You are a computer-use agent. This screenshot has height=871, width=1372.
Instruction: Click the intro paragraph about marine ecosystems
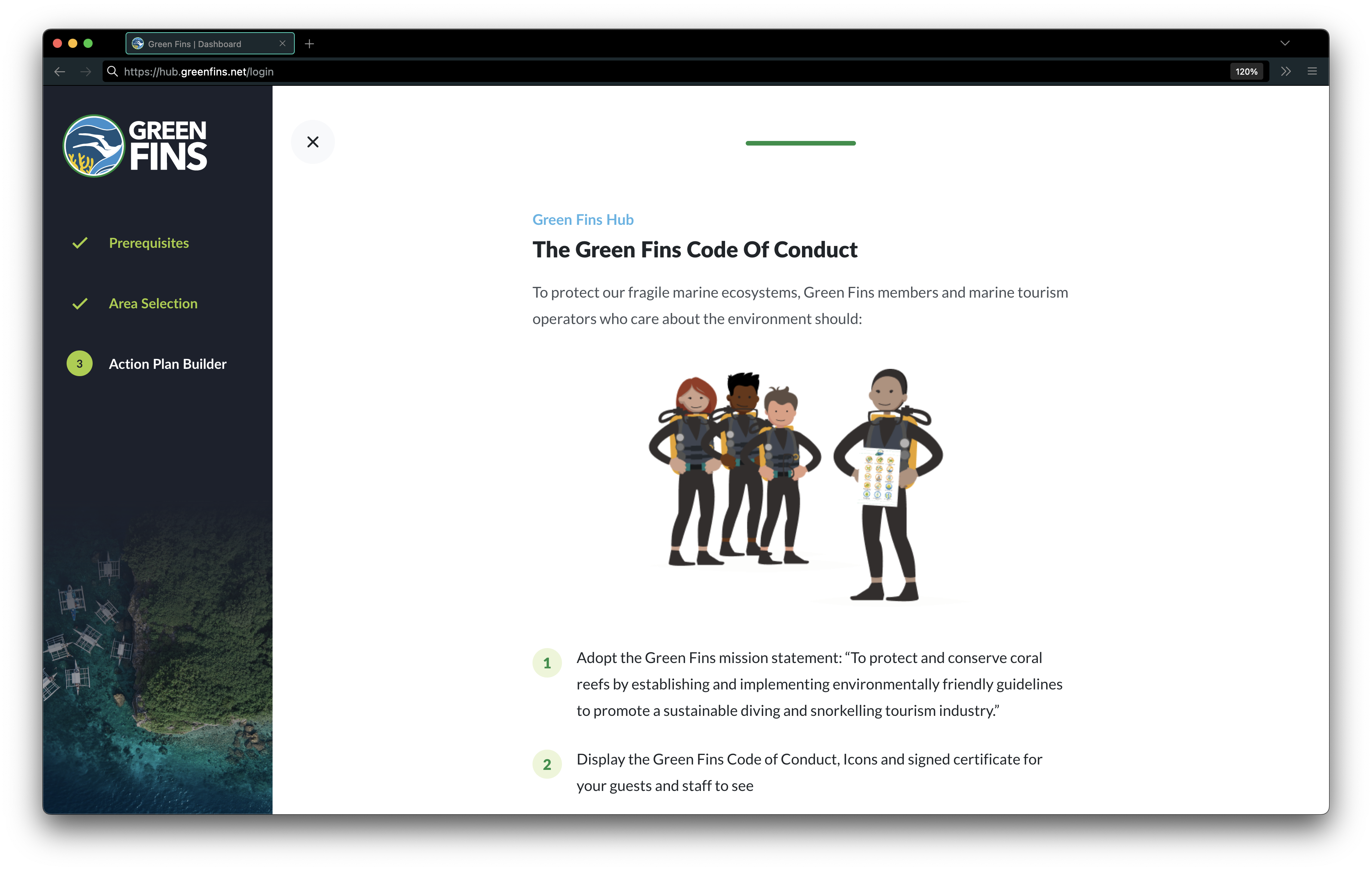[x=800, y=306]
